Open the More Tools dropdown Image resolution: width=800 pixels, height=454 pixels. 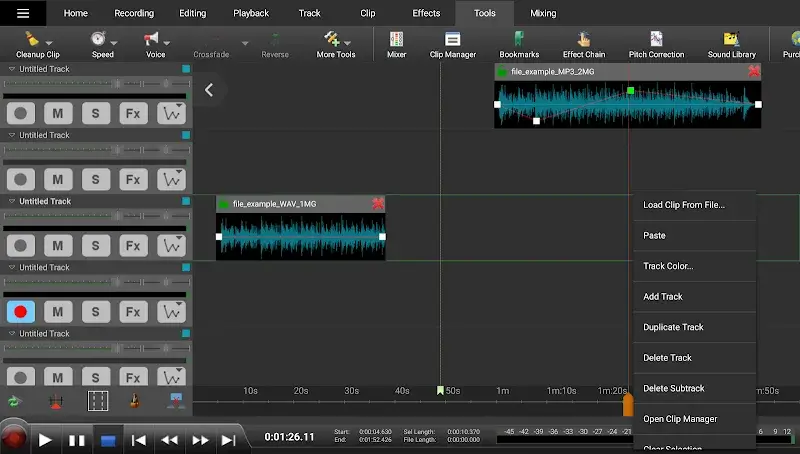pyautogui.click(x=350, y=42)
